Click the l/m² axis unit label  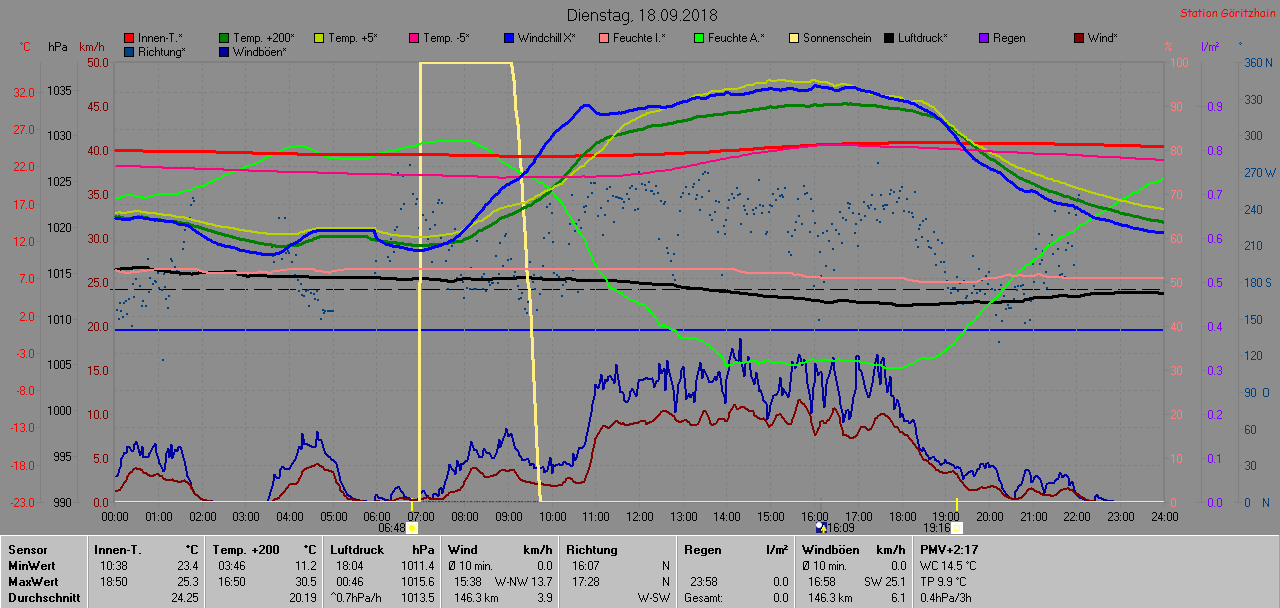1208,47
